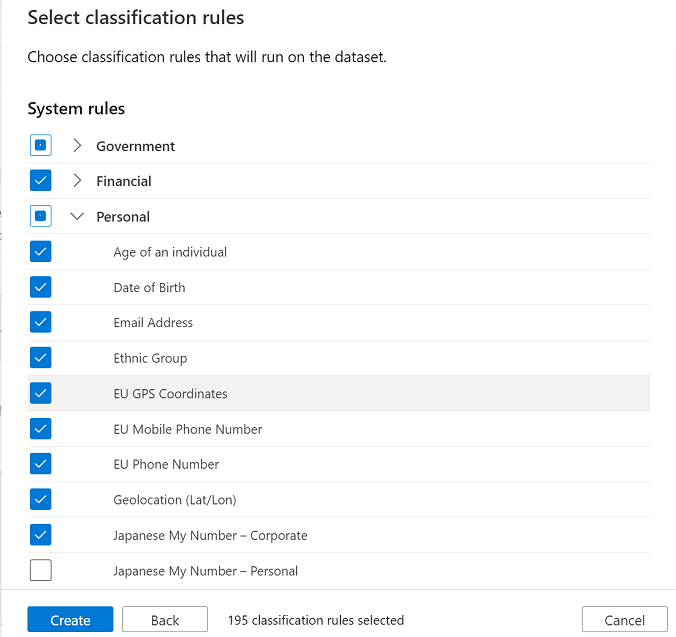
Task: Expand the Government rules group
Action: coord(77,146)
